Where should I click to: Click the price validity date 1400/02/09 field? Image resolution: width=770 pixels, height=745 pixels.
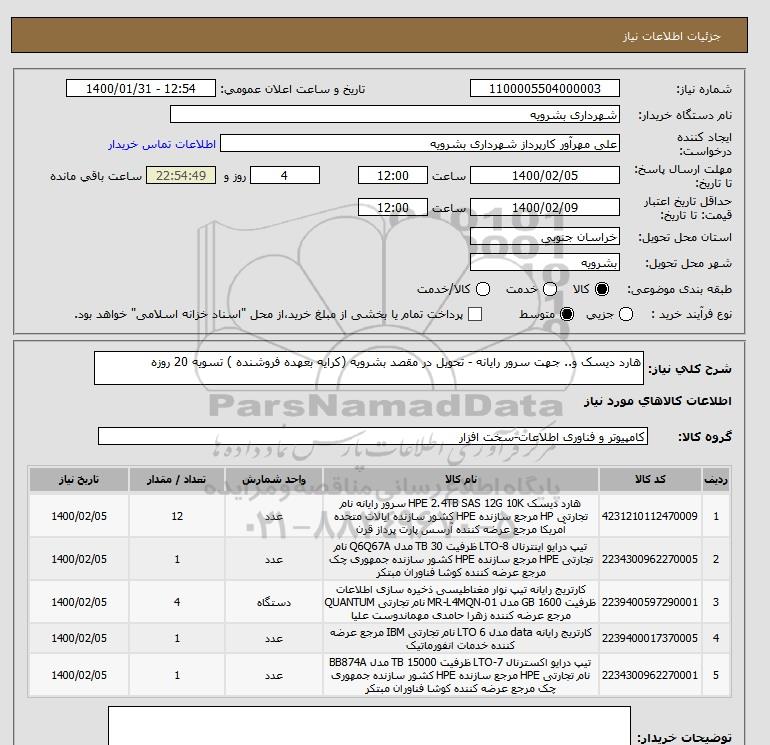545,207
